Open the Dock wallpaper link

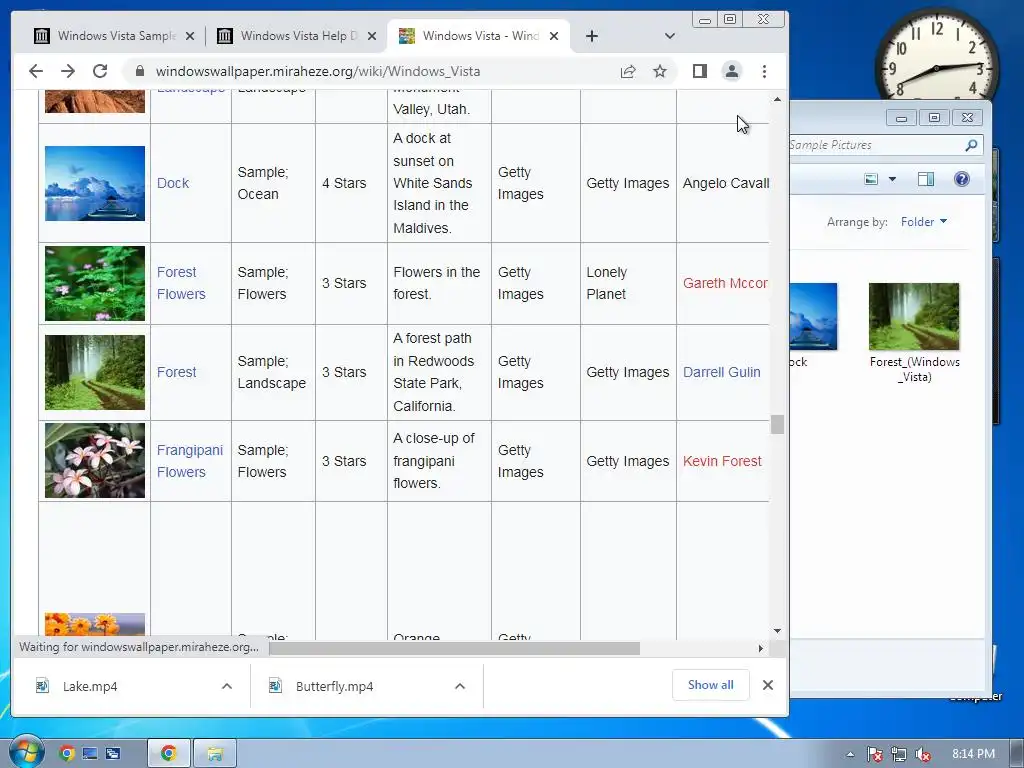coord(172,184)
